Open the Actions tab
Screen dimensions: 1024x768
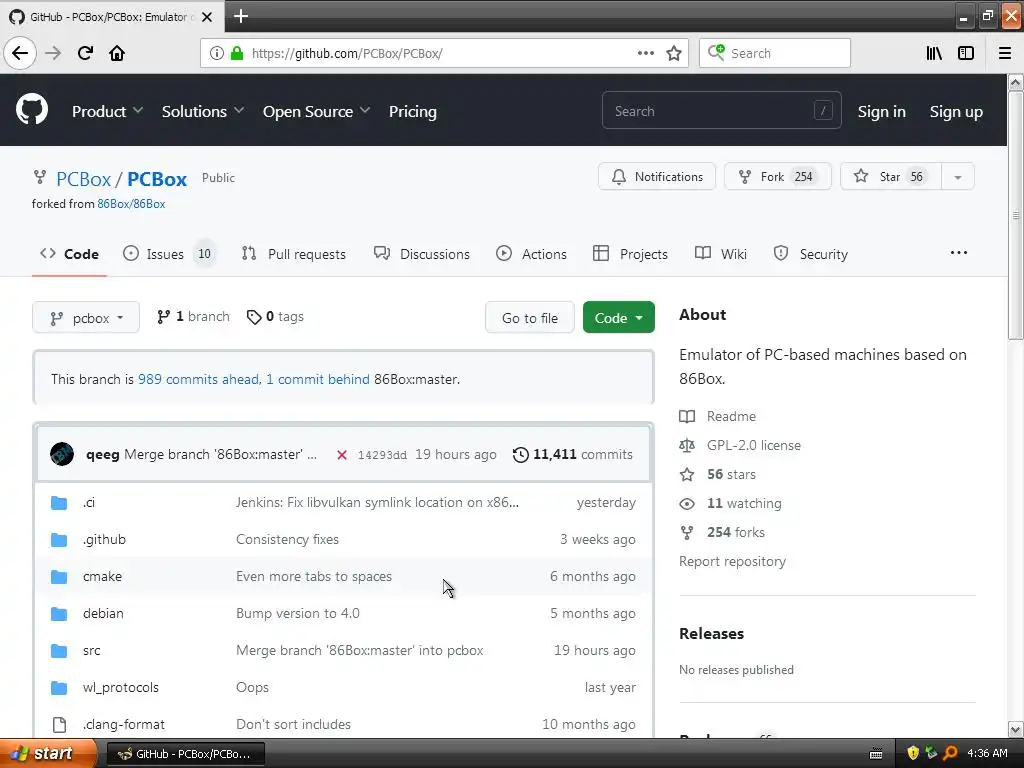[x=531, y=254]
